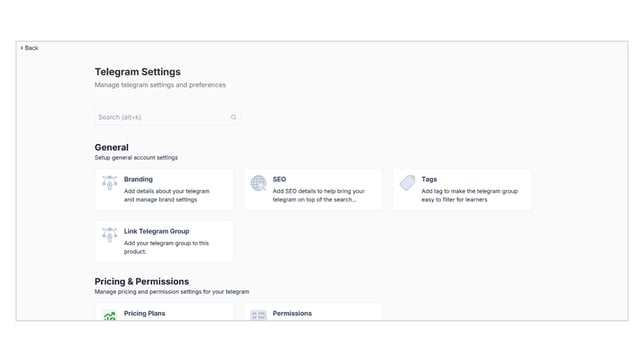Image resolution: width=644 pixels, height=362 pixels.
Task: Click the Link Telegram Group icon
Action: click(110, 235)
